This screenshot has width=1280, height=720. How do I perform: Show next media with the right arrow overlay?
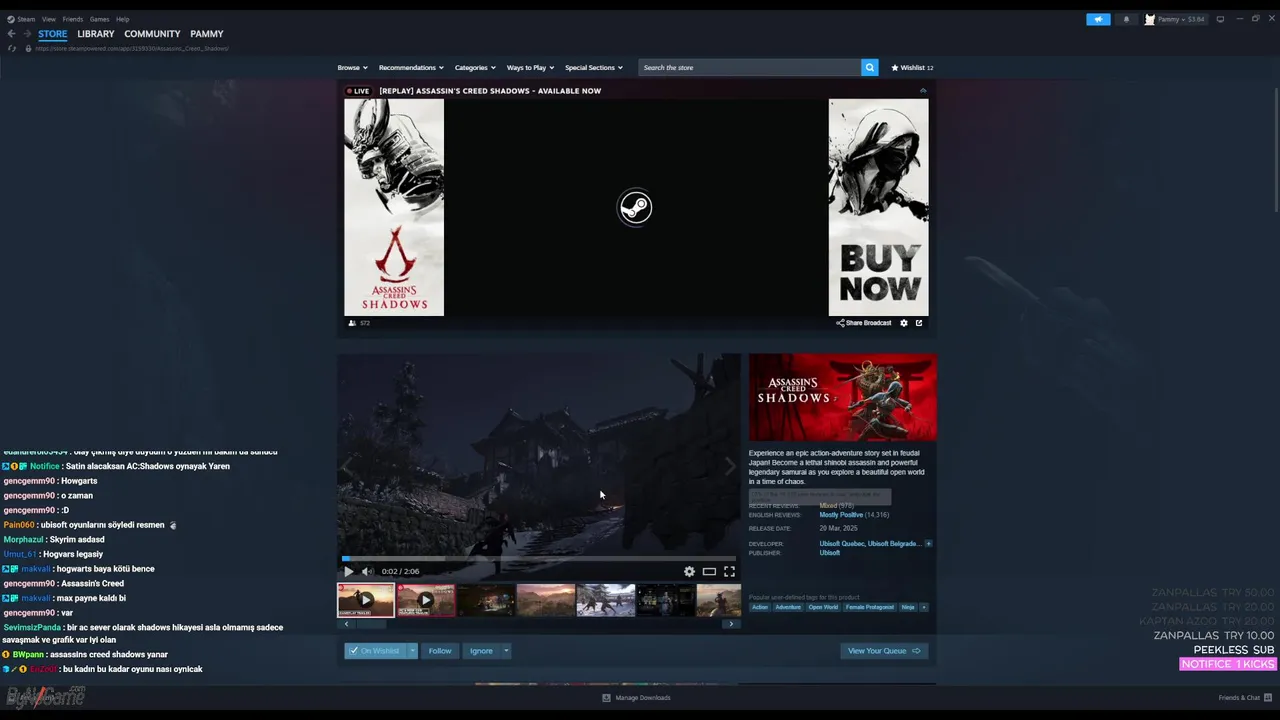(730, 467)
